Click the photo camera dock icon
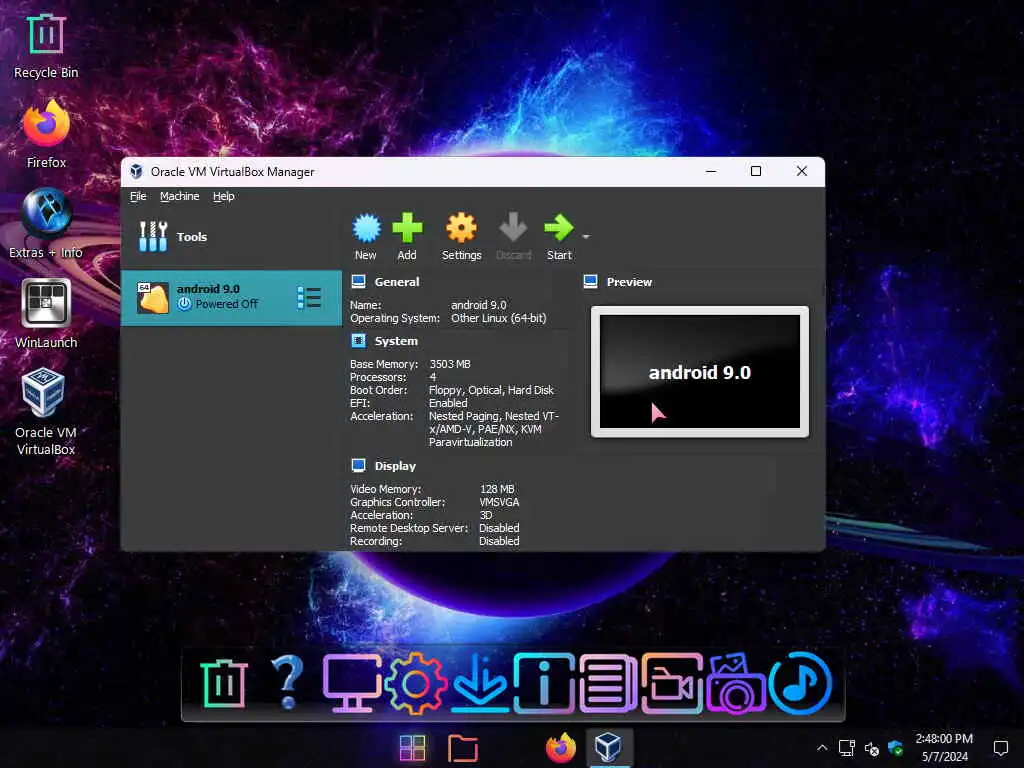1024x768 pixels. [x=735, y=683]
